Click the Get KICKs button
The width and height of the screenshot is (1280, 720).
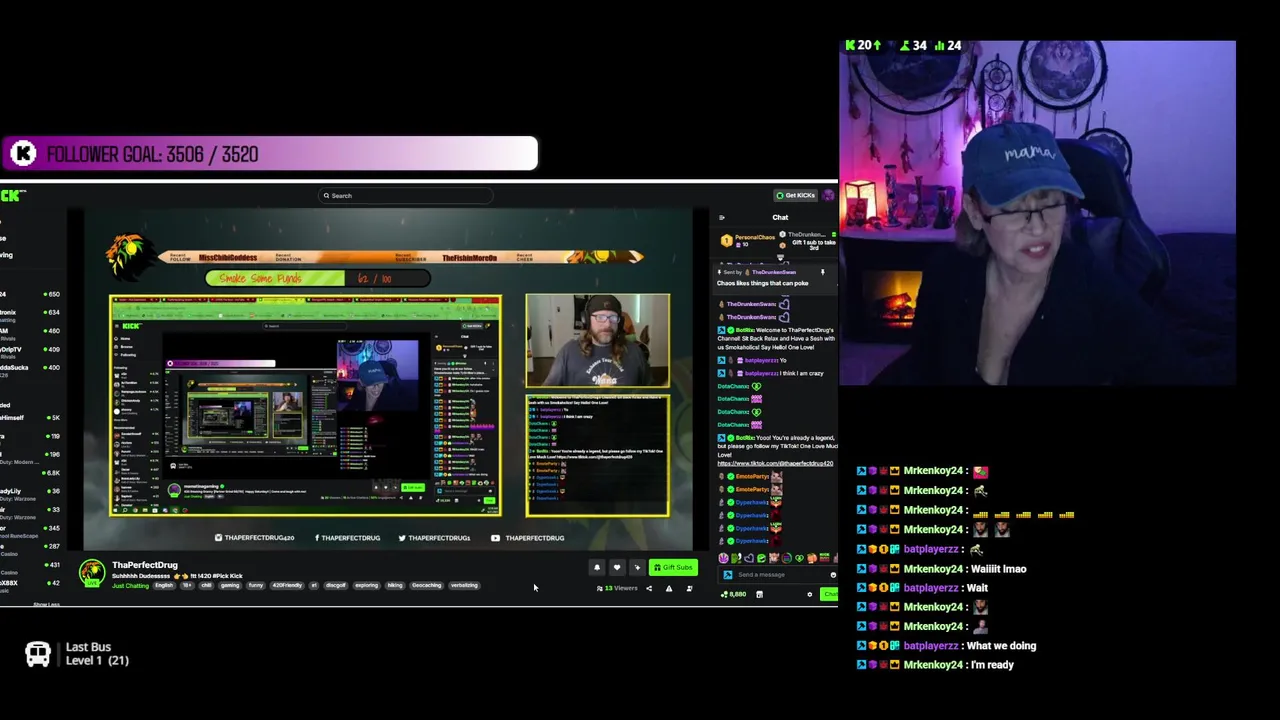(x=797, y=195)
